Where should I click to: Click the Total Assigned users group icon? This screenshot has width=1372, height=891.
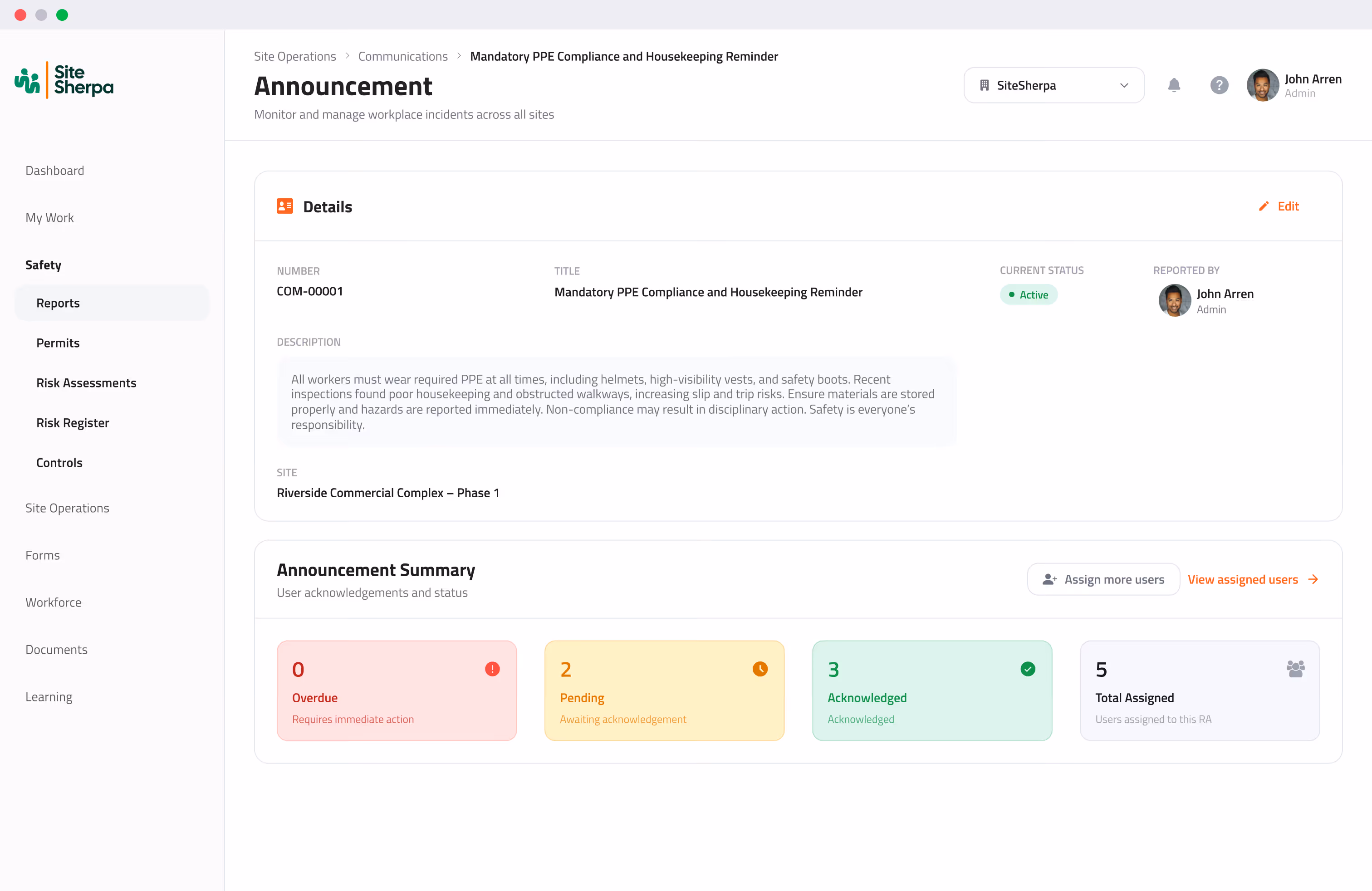(x=1295, y=669)
